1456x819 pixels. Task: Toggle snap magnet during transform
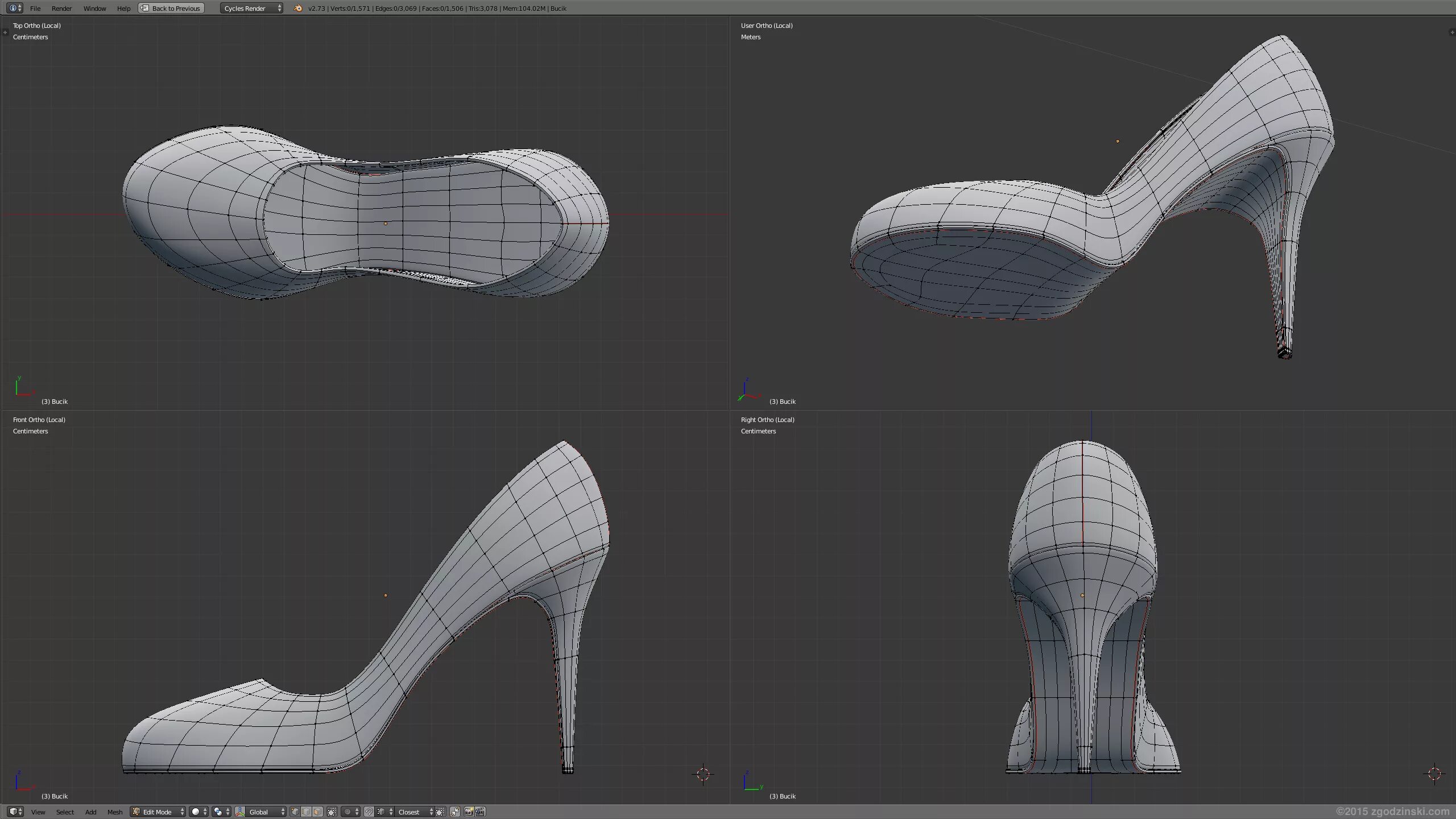coord(369,812)
